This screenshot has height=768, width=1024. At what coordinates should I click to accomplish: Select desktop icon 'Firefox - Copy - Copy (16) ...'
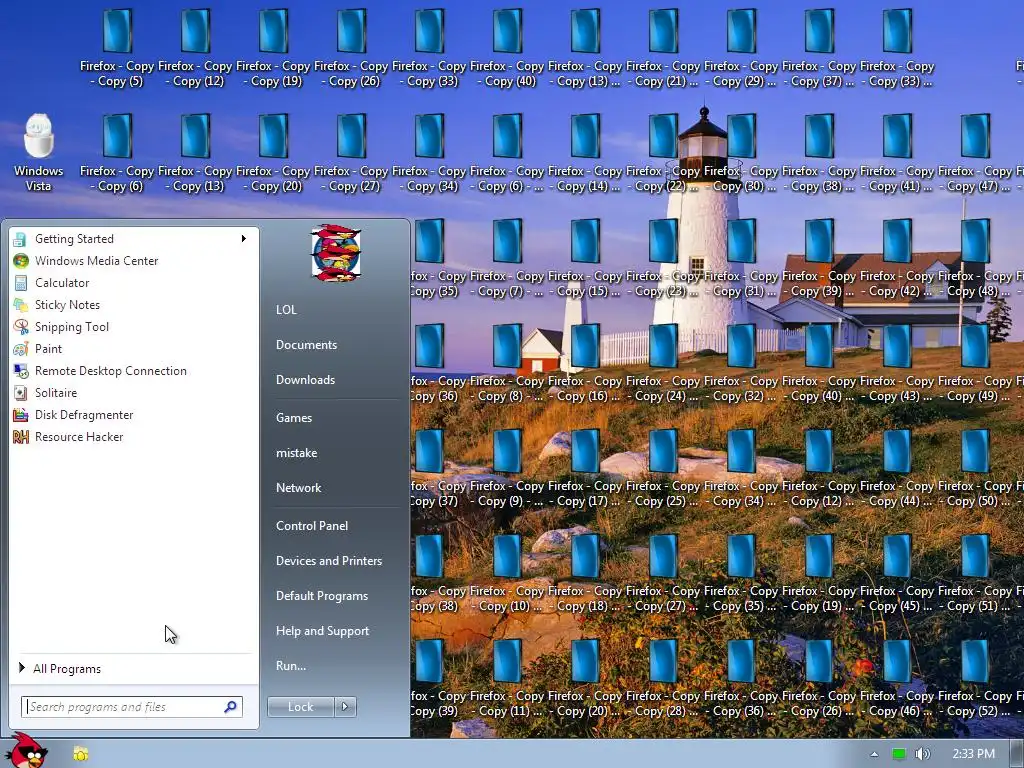[584, 364]
